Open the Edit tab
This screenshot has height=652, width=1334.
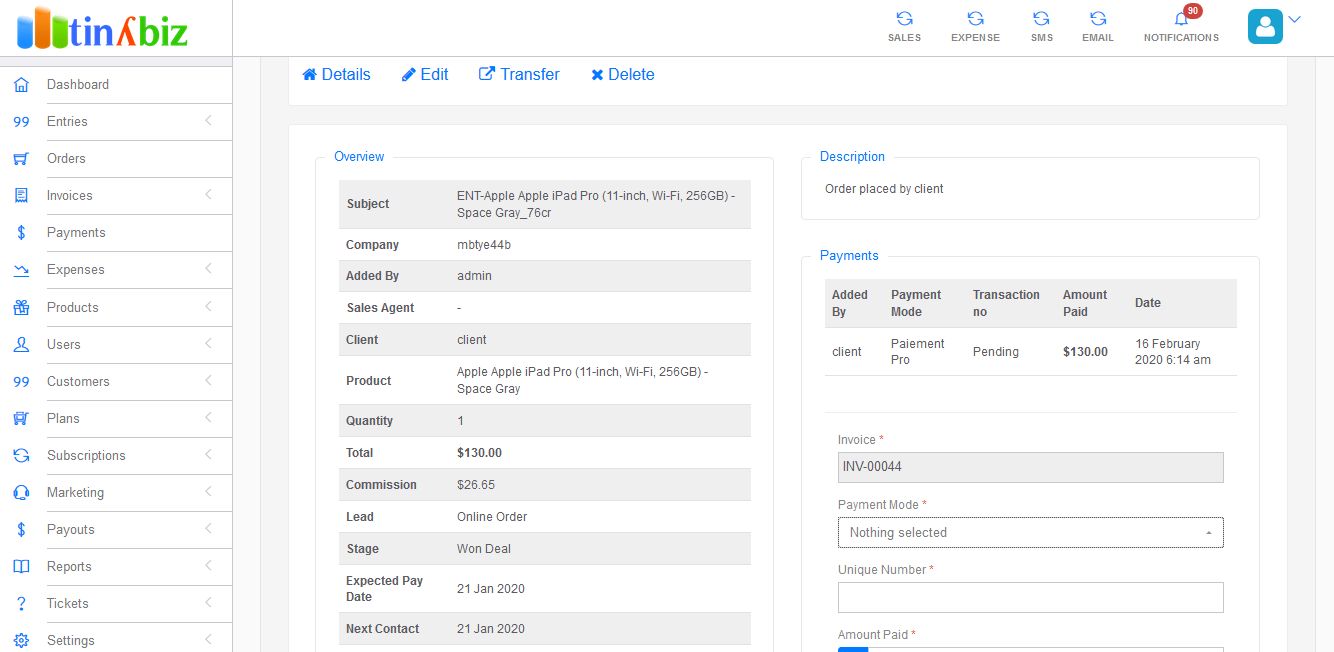(425, 75)
